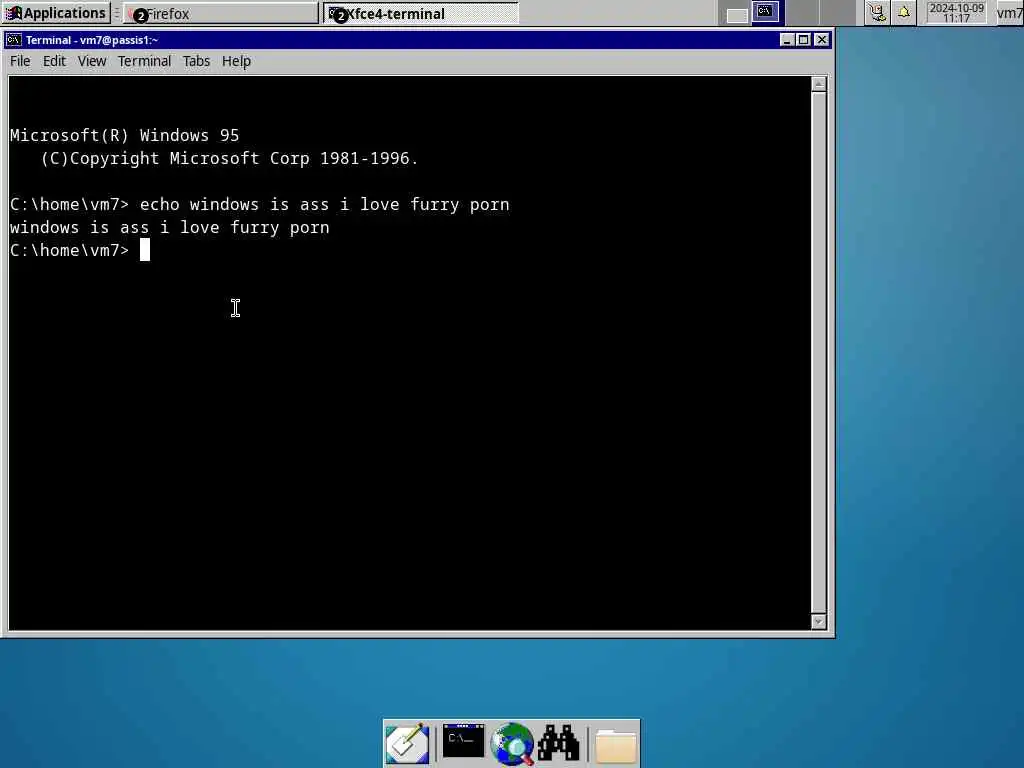Click the last C:\home\vm7> prompt
This screenshot has height=768, width=1024.
69,250
